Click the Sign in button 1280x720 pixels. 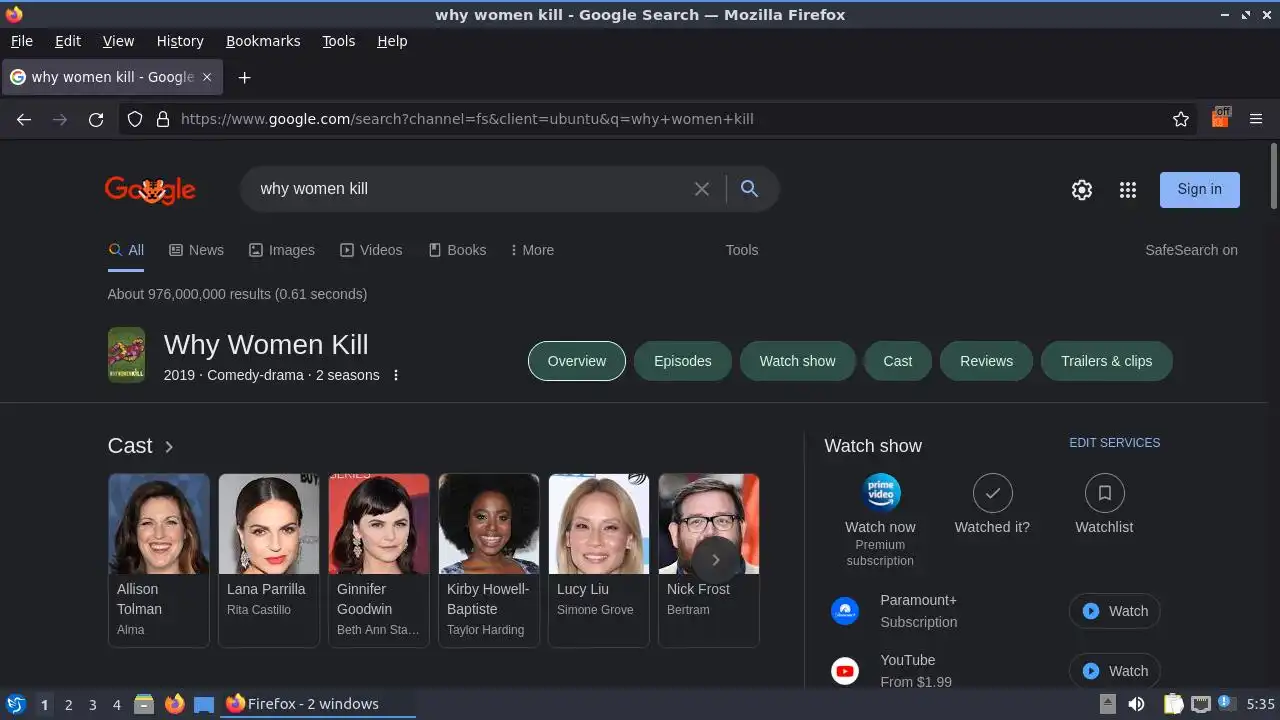[x=1199, y=189]
